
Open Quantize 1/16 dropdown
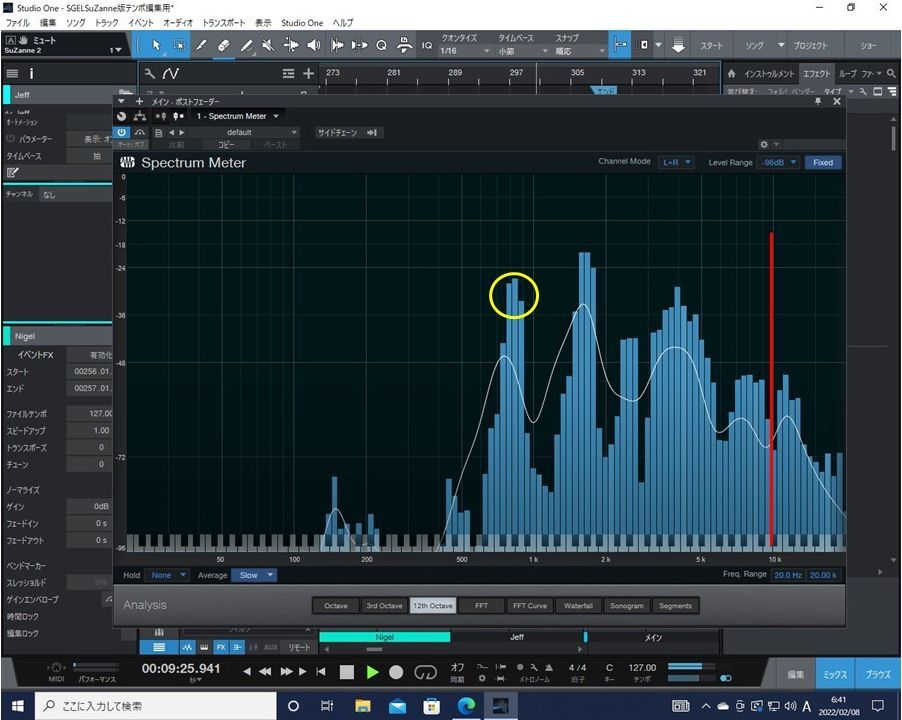[465, 51]
